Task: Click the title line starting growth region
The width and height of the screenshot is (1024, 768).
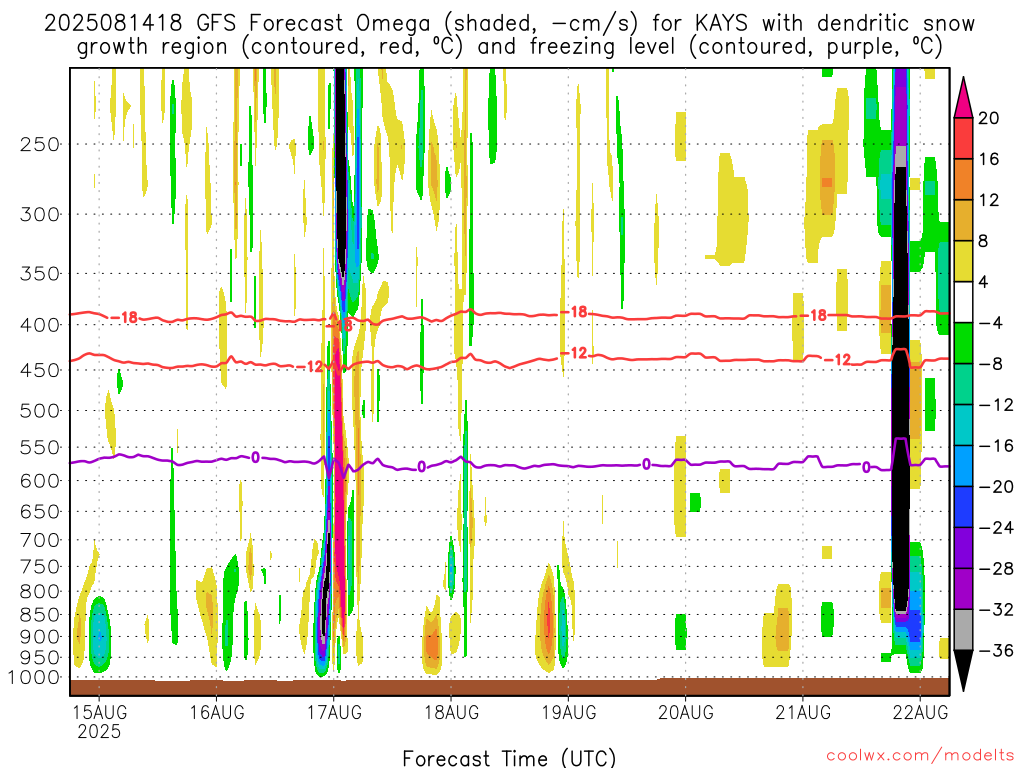Action: click(x=509, y=47)
